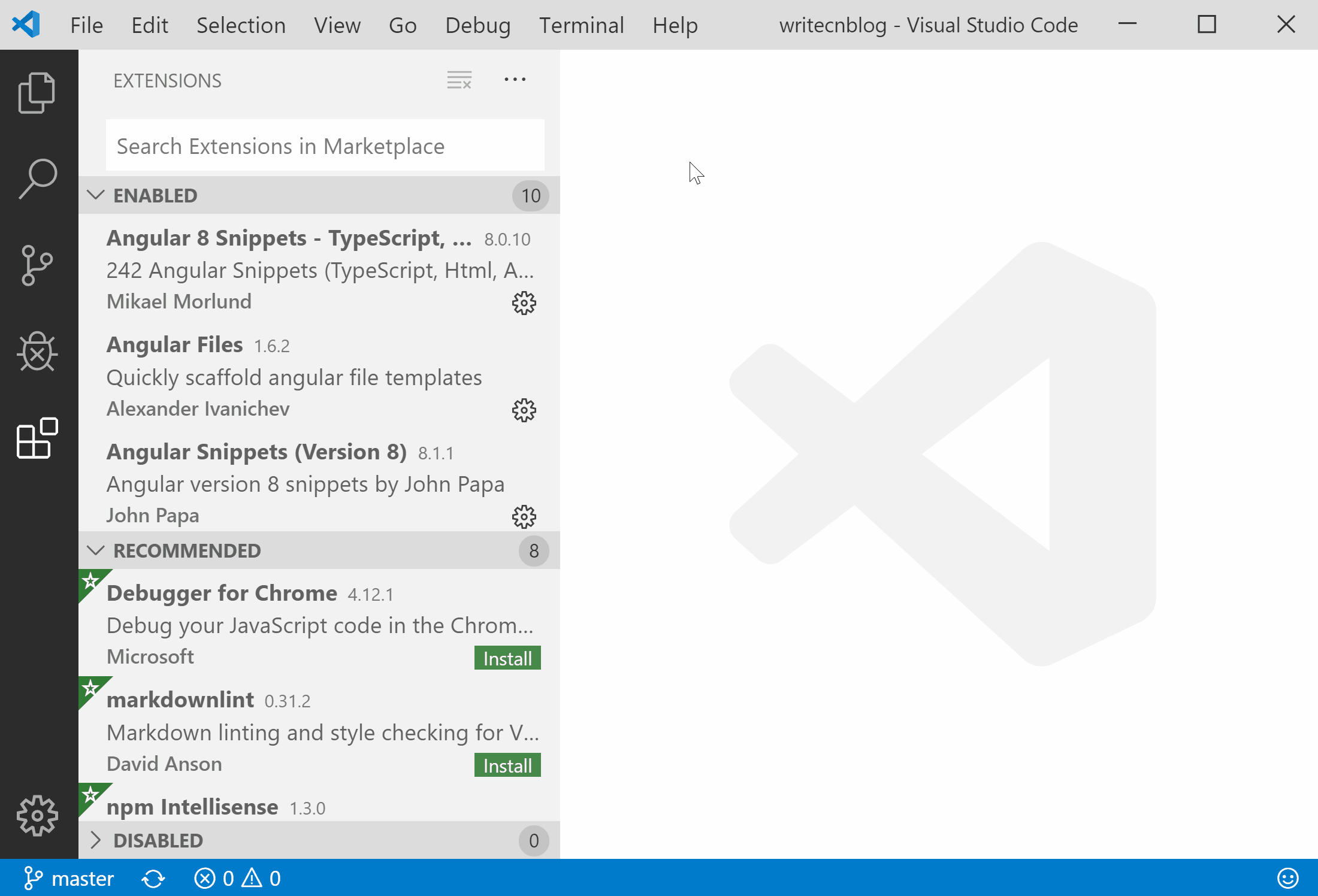1318x896 pixels.
Task: Open the Terminal menu
Action: tap(581, 25)
